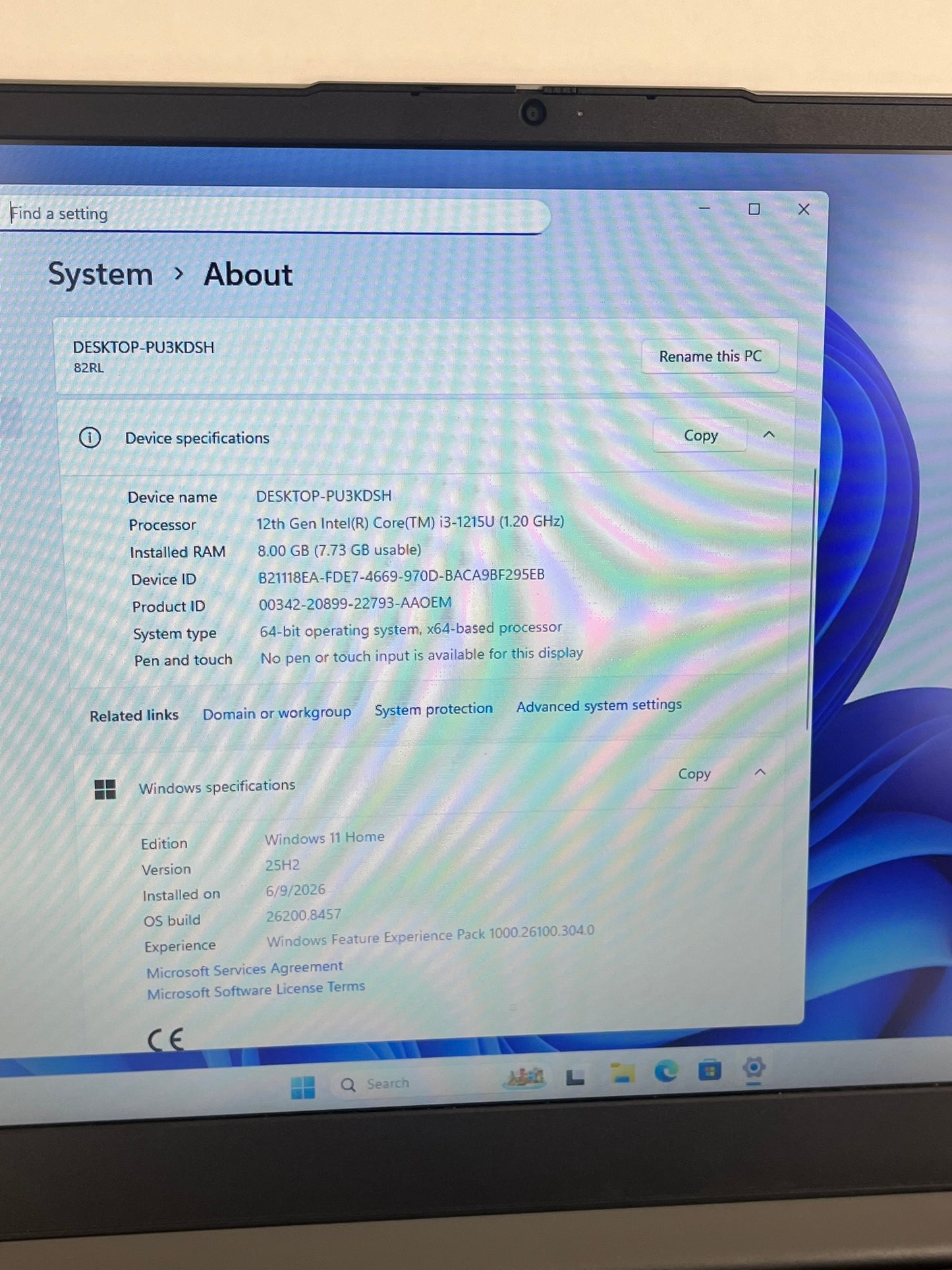
Task: Open Microsoft Services Agreement link
Action: coord(244,969)
